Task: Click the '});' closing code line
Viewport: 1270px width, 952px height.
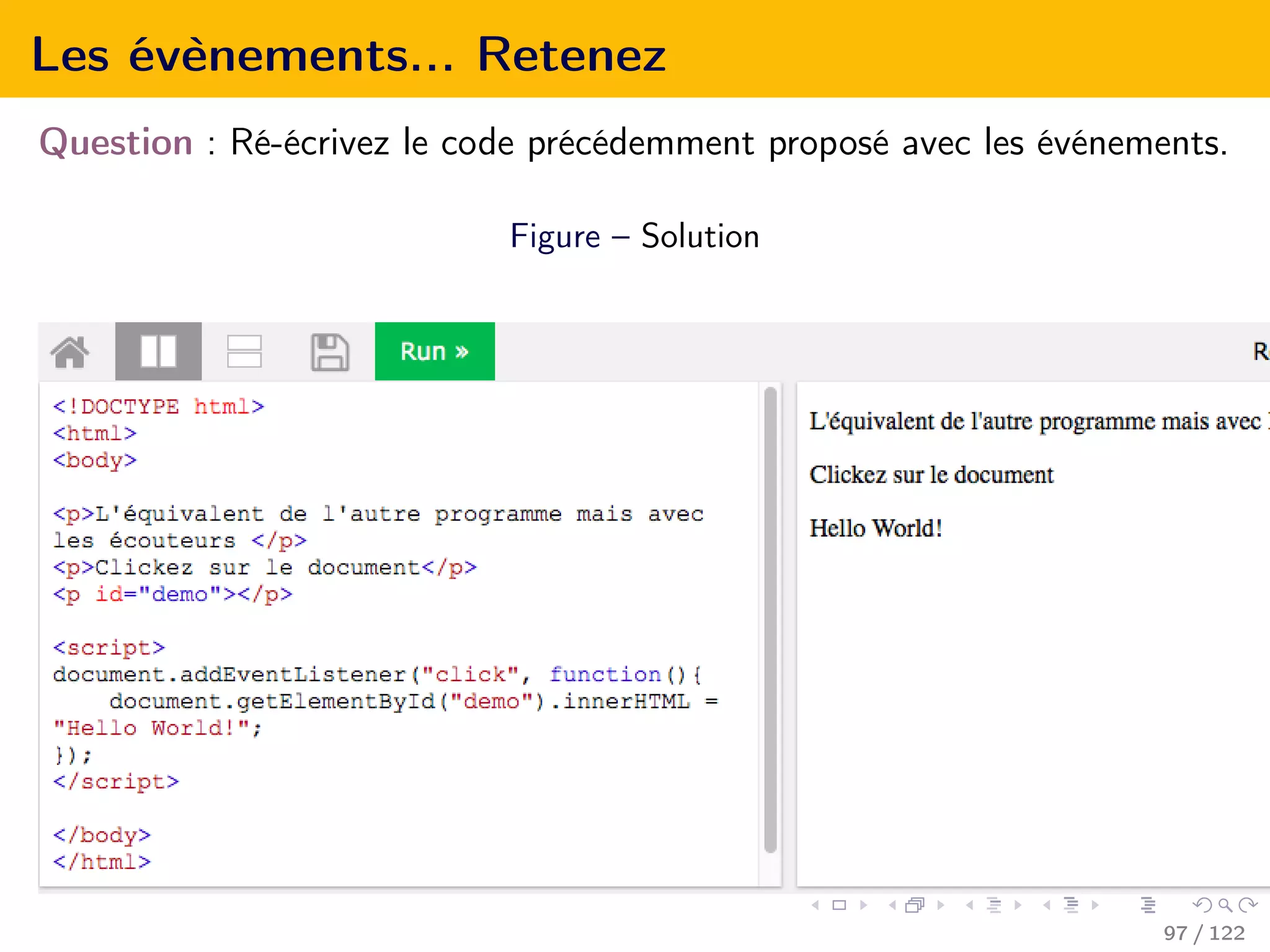Action: click(x=73, y=755)
